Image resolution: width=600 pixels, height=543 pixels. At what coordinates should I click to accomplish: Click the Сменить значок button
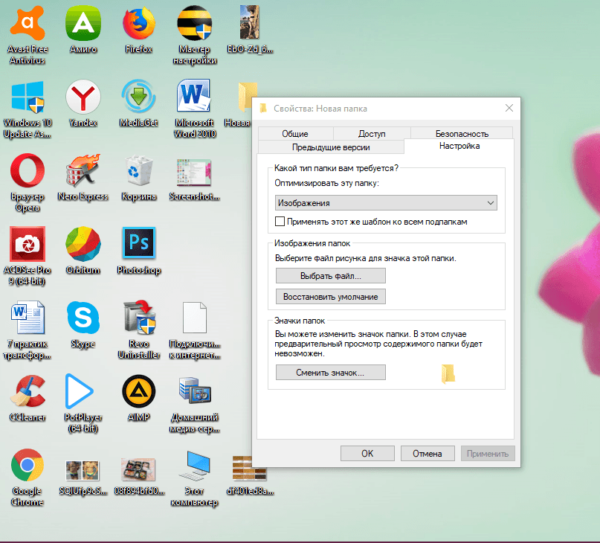(331, 372)
